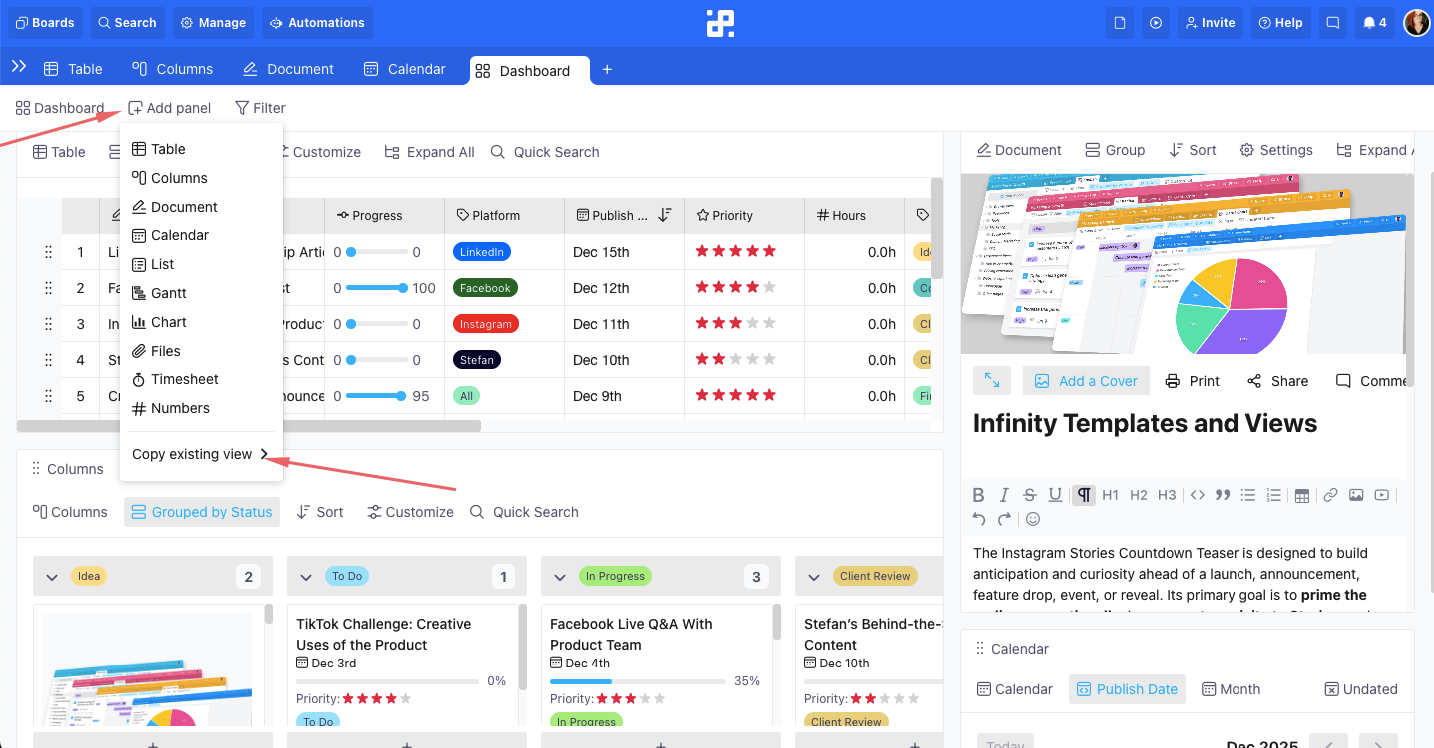Click the Bold formatting icon
1434x748 pixels.
click(x=978, y=494)
